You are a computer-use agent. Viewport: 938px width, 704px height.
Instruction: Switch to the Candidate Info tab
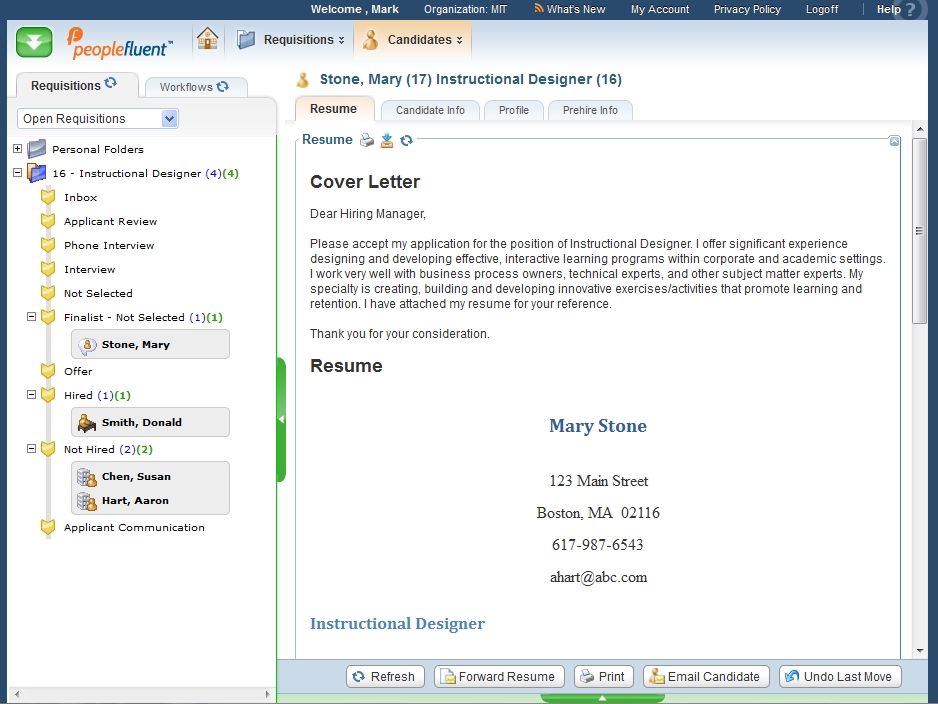pos(430,110)
